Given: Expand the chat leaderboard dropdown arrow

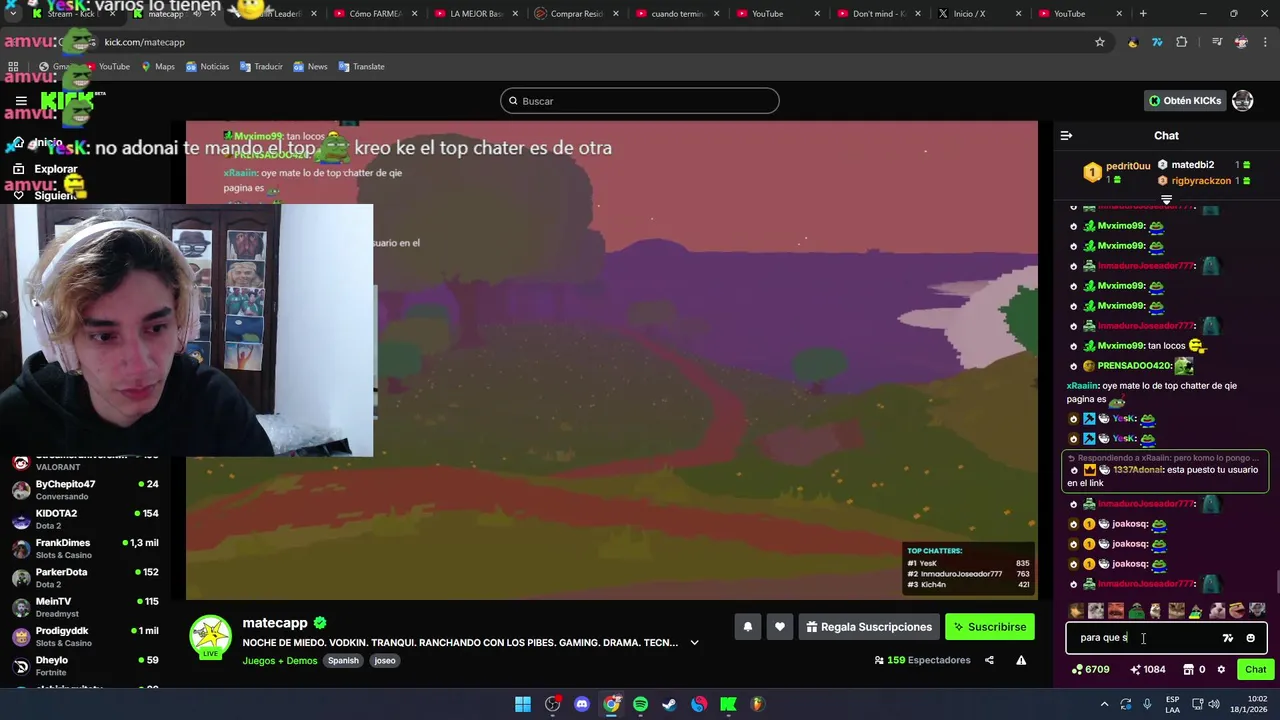Looking at the screenshot, I should pos(1166,200).
